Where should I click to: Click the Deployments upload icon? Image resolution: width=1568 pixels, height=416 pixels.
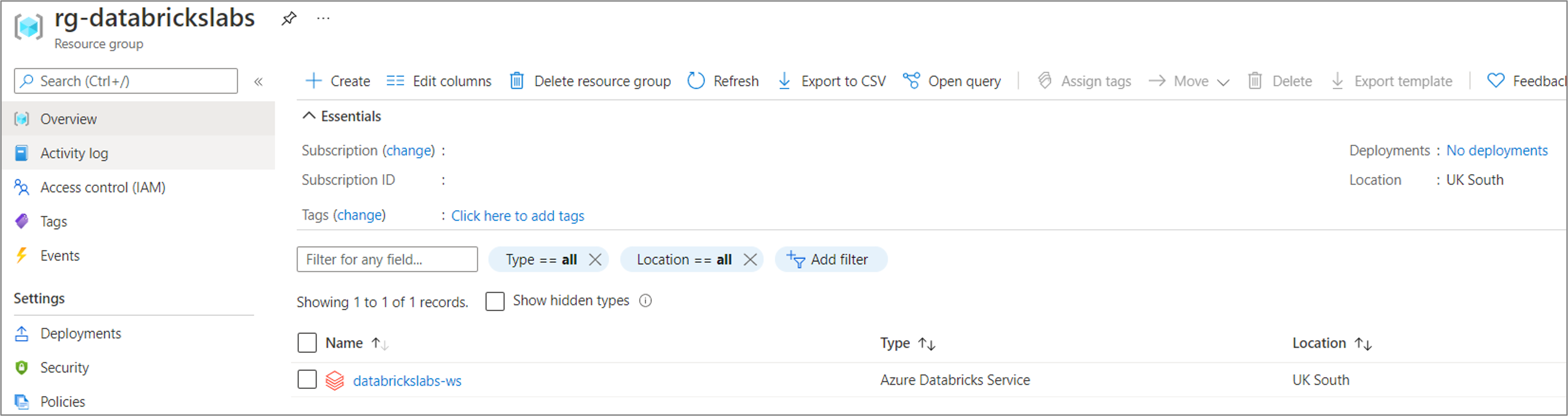[x=22, y=333]
